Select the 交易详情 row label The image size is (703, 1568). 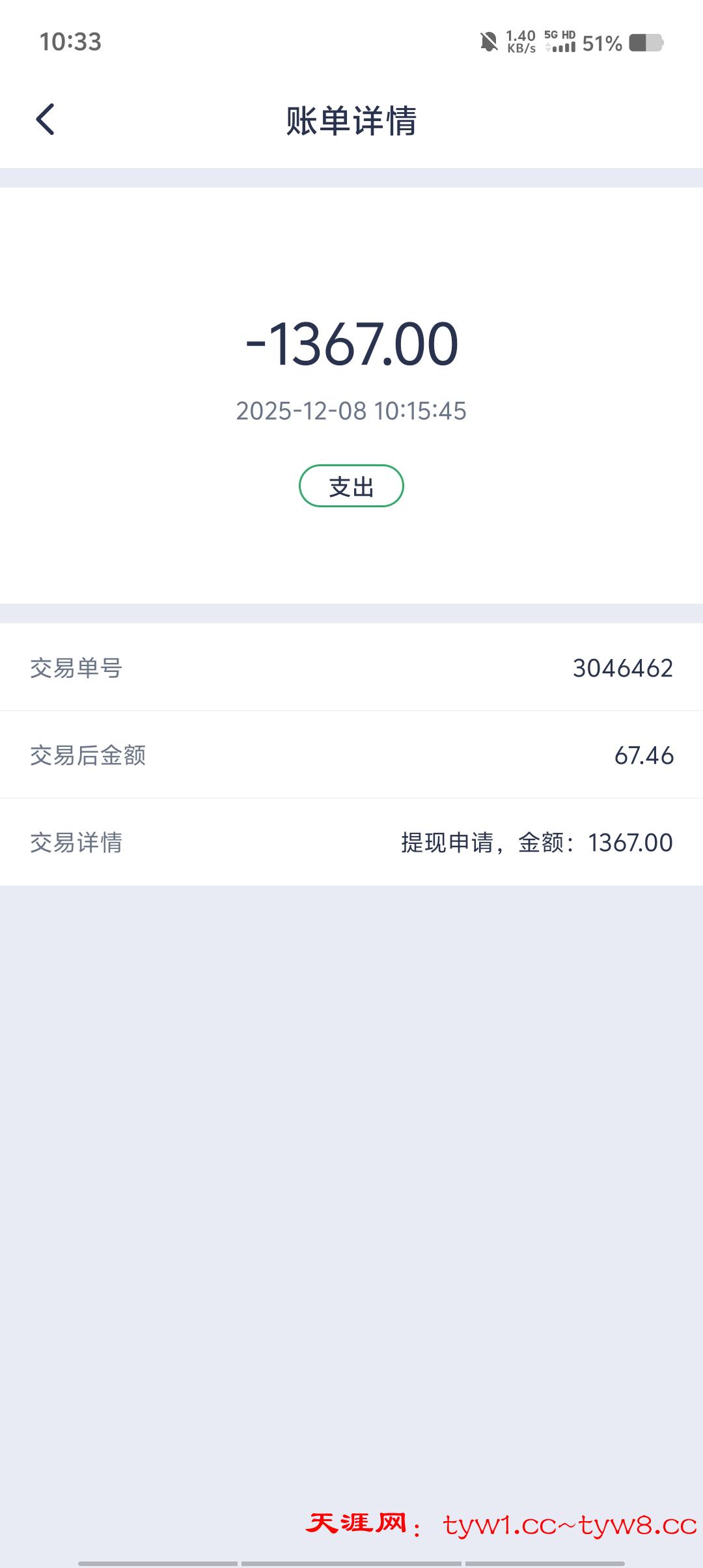[x=76, y=843]
